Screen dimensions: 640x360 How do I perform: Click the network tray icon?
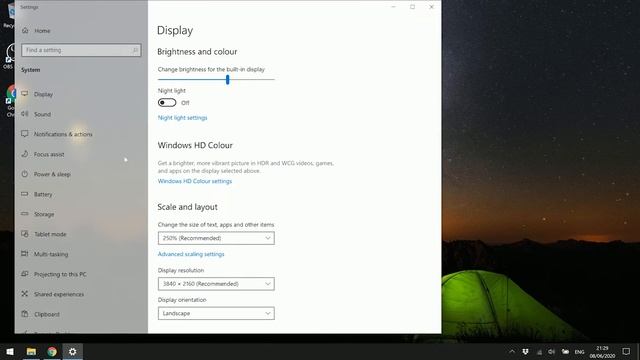pyautogui.click(x=539, y=352)
